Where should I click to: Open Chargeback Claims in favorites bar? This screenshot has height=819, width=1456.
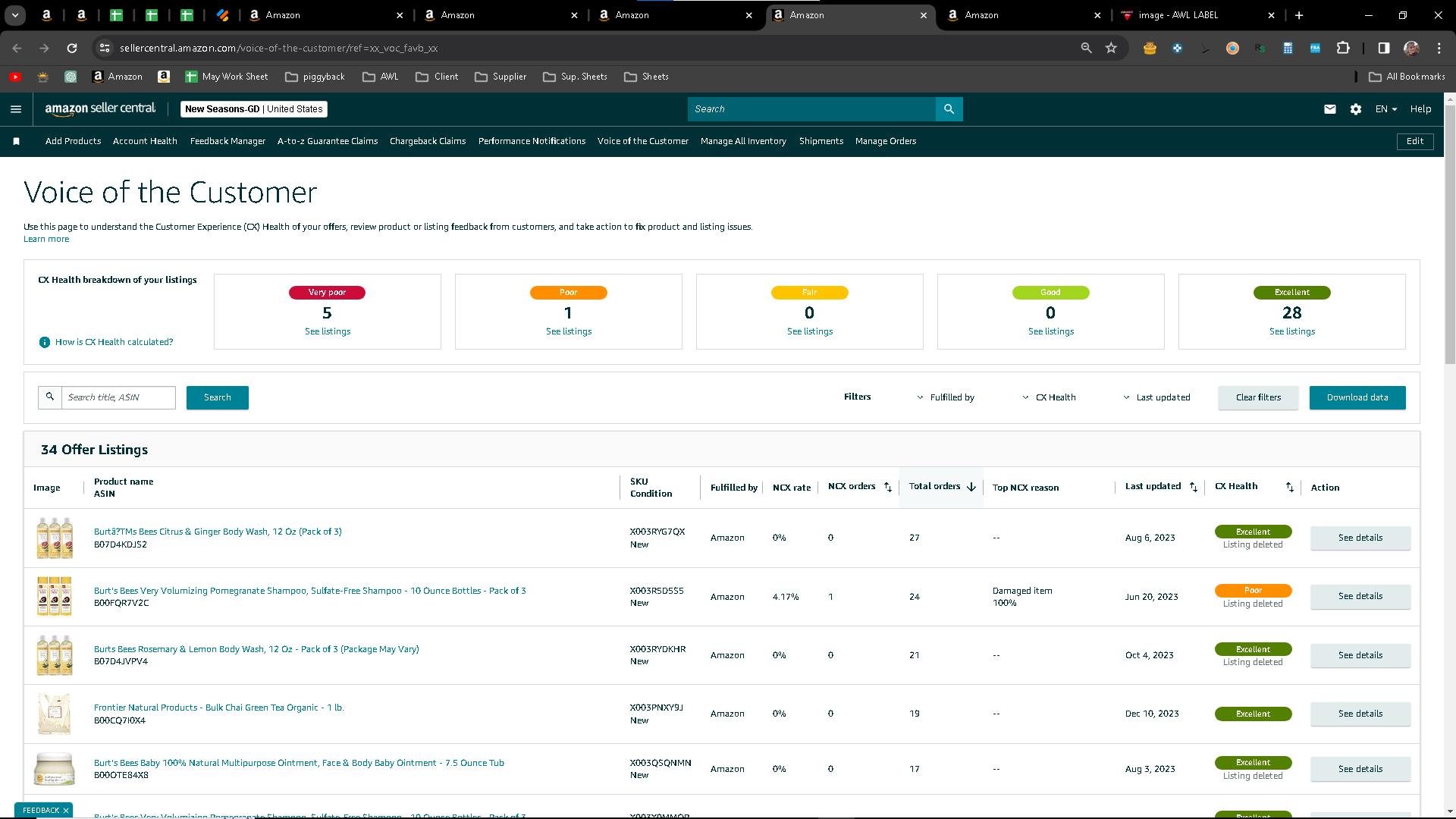click(428, 141)
